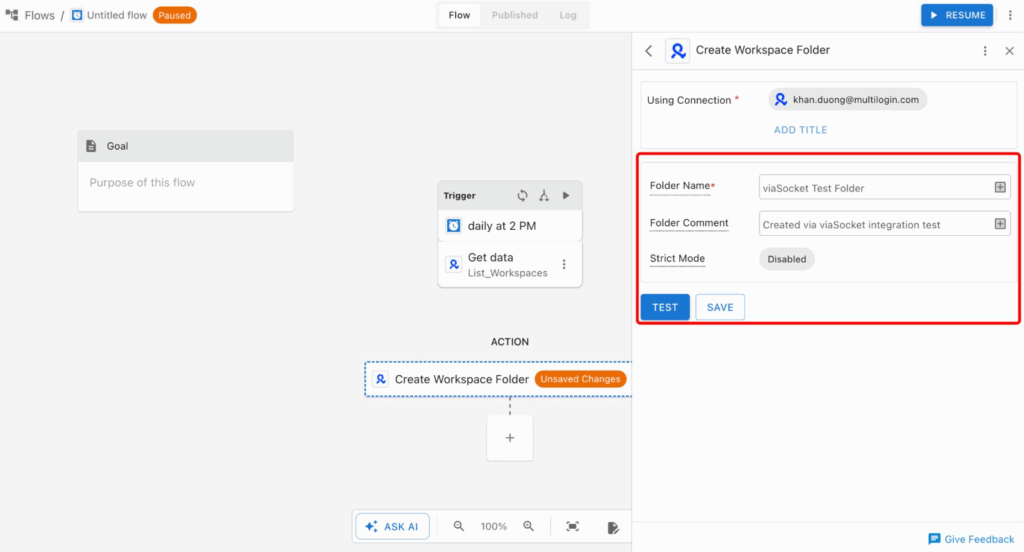Click the Folder Name label
Viewport: 1024px width, 552px height.
pos(680,186)
